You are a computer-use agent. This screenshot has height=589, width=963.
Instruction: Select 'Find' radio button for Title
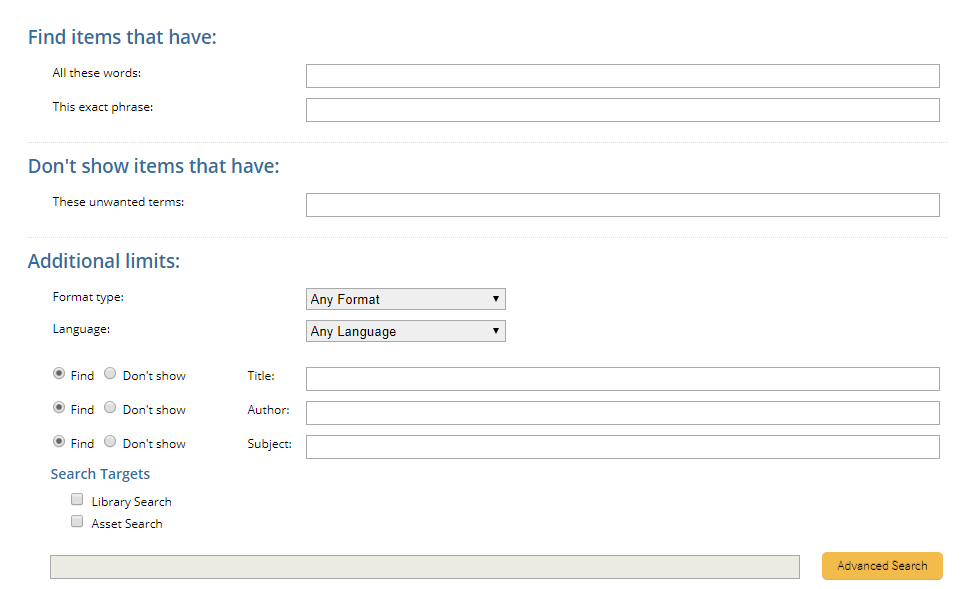(x=59, y=374)
